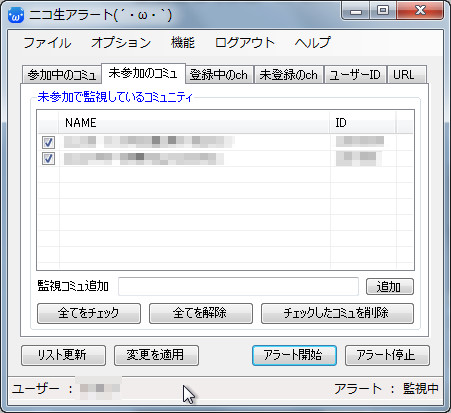Screen dimensions: 451x413
Task: Click チェックしたコミュを削除 button
Action: (x=337, y=313)
